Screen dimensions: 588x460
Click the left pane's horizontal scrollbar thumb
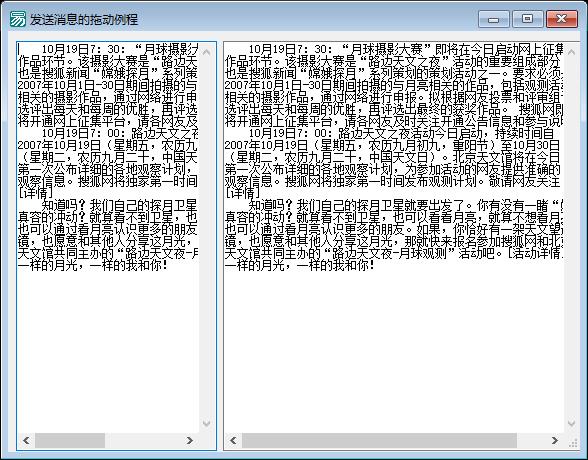point(70,440)
